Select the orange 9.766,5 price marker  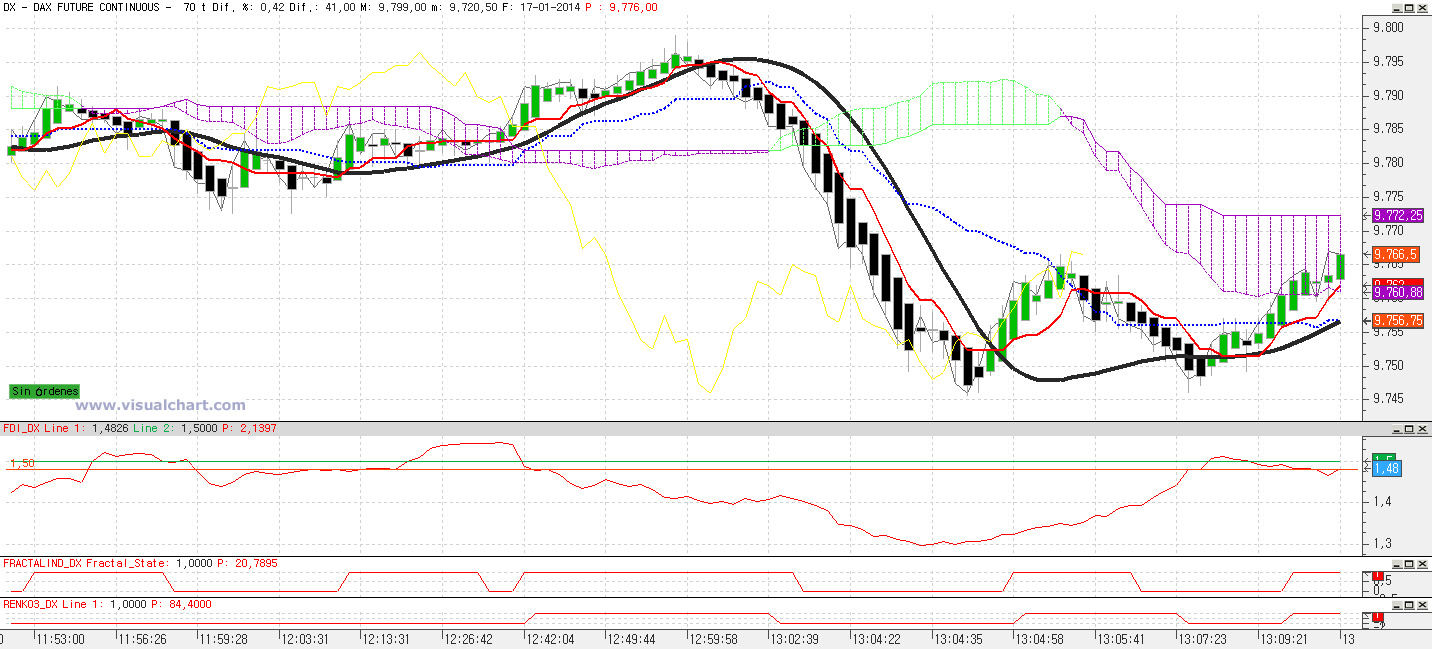(1398, 255)
